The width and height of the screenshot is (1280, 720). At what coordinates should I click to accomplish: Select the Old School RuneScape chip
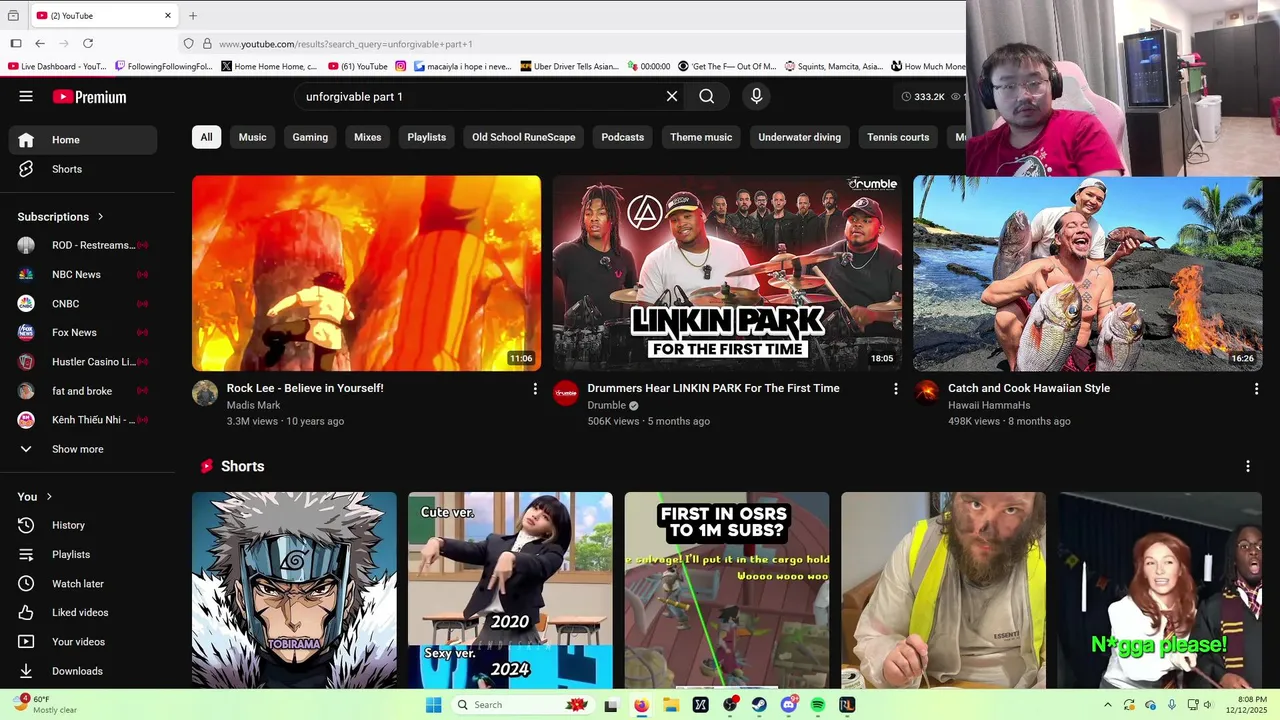524,137
